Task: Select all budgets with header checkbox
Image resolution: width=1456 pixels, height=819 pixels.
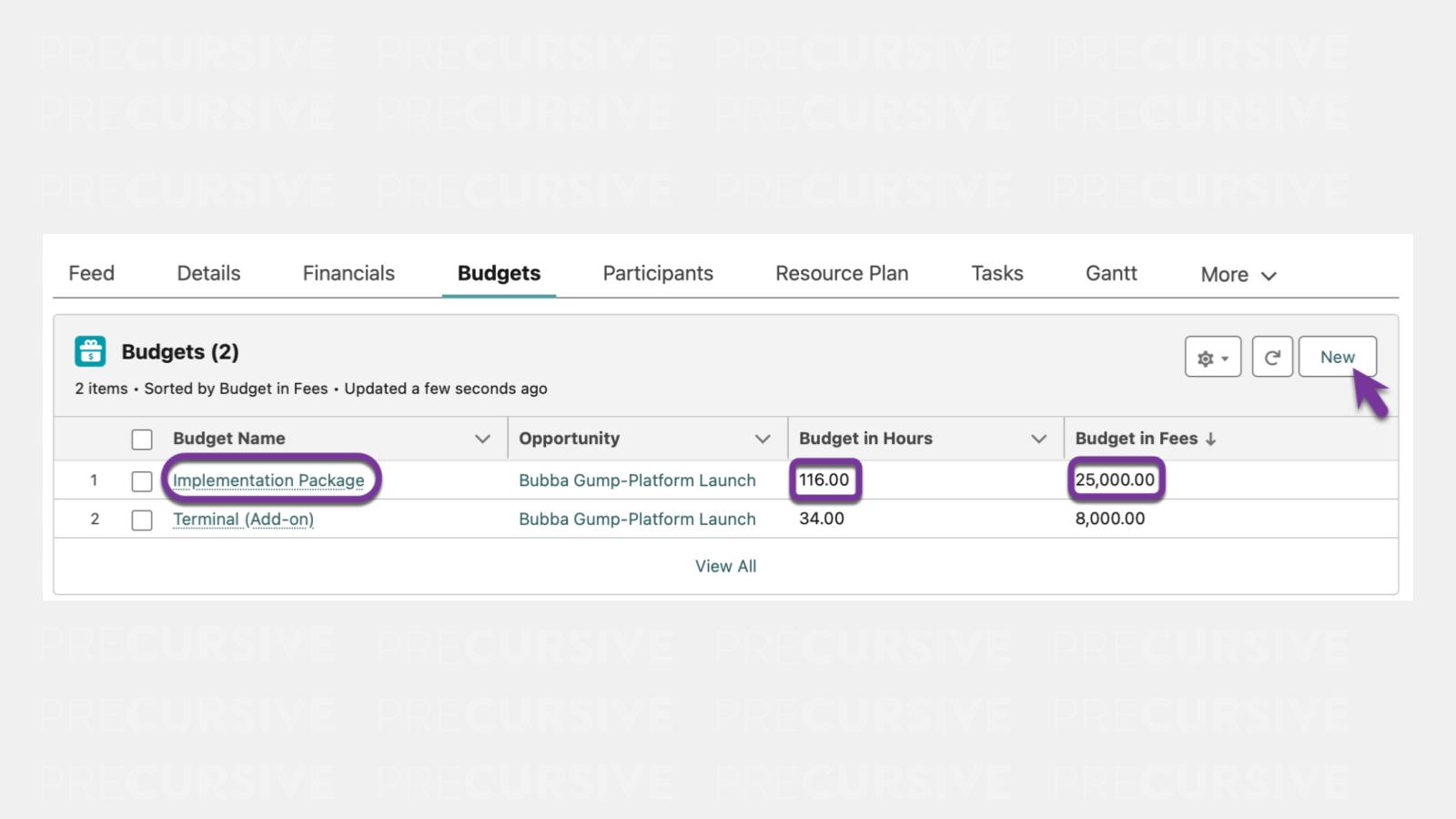Action: 142,440
